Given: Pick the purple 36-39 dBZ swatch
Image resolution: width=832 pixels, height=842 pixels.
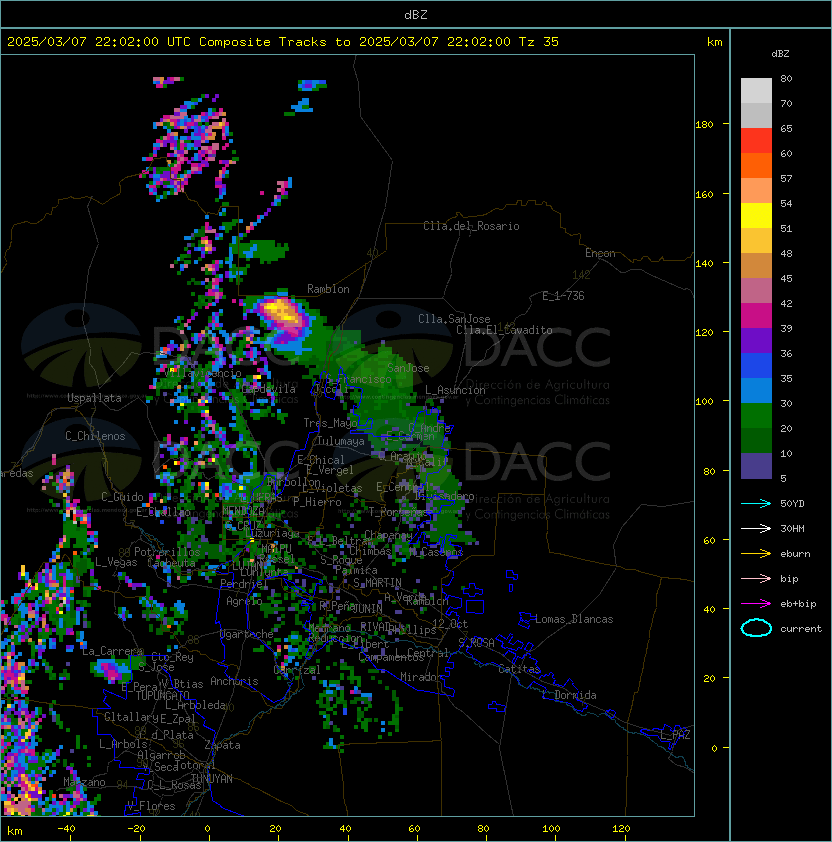Looking at the screenshot, I should point(756,341).
